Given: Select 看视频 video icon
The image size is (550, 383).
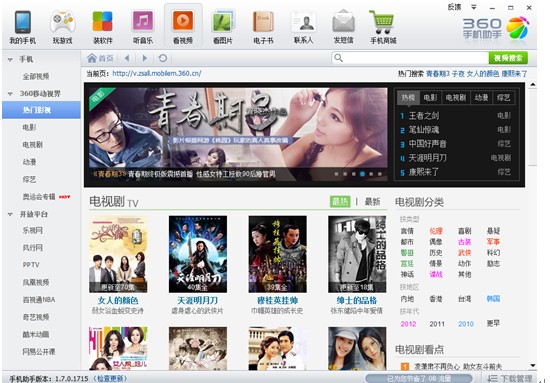Looking at the screenshot, I should (x=183, y=21).
